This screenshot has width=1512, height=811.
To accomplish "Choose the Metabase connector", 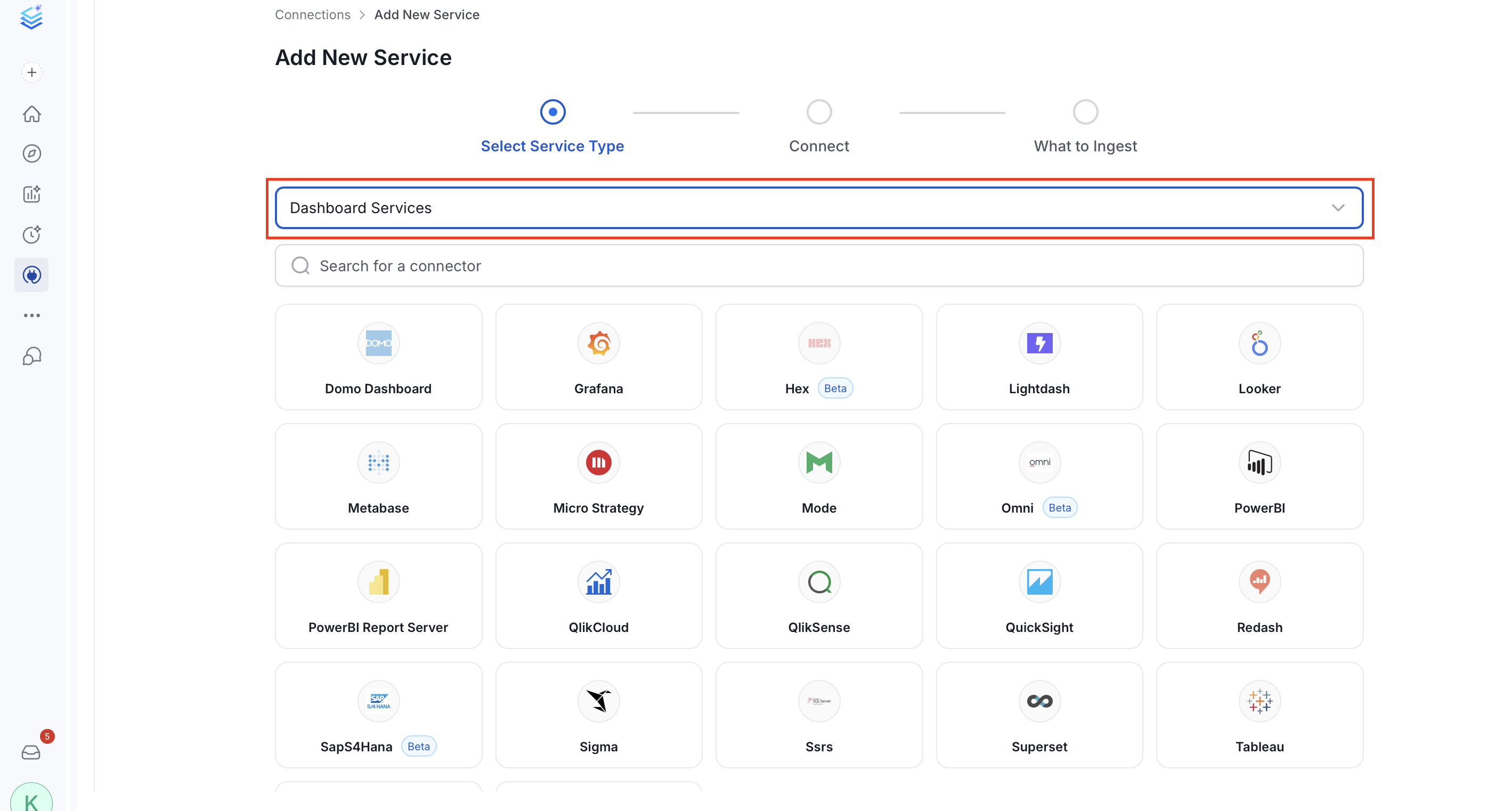I will [x=379, y=476].
